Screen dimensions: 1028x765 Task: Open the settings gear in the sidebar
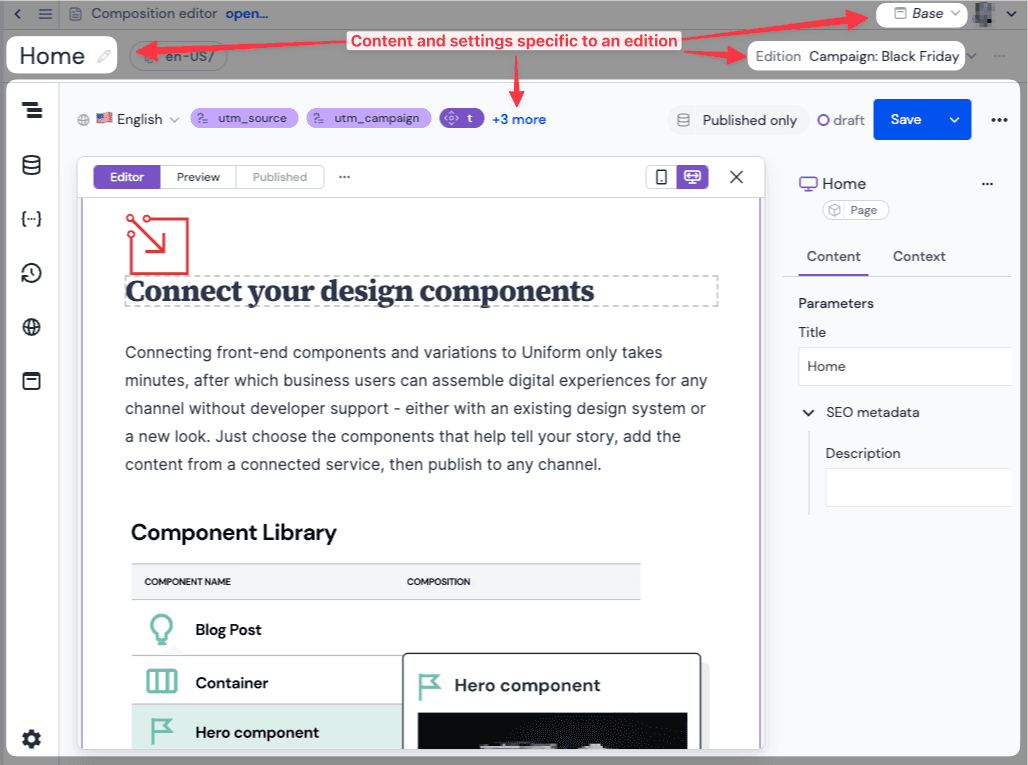coord(31,739)
